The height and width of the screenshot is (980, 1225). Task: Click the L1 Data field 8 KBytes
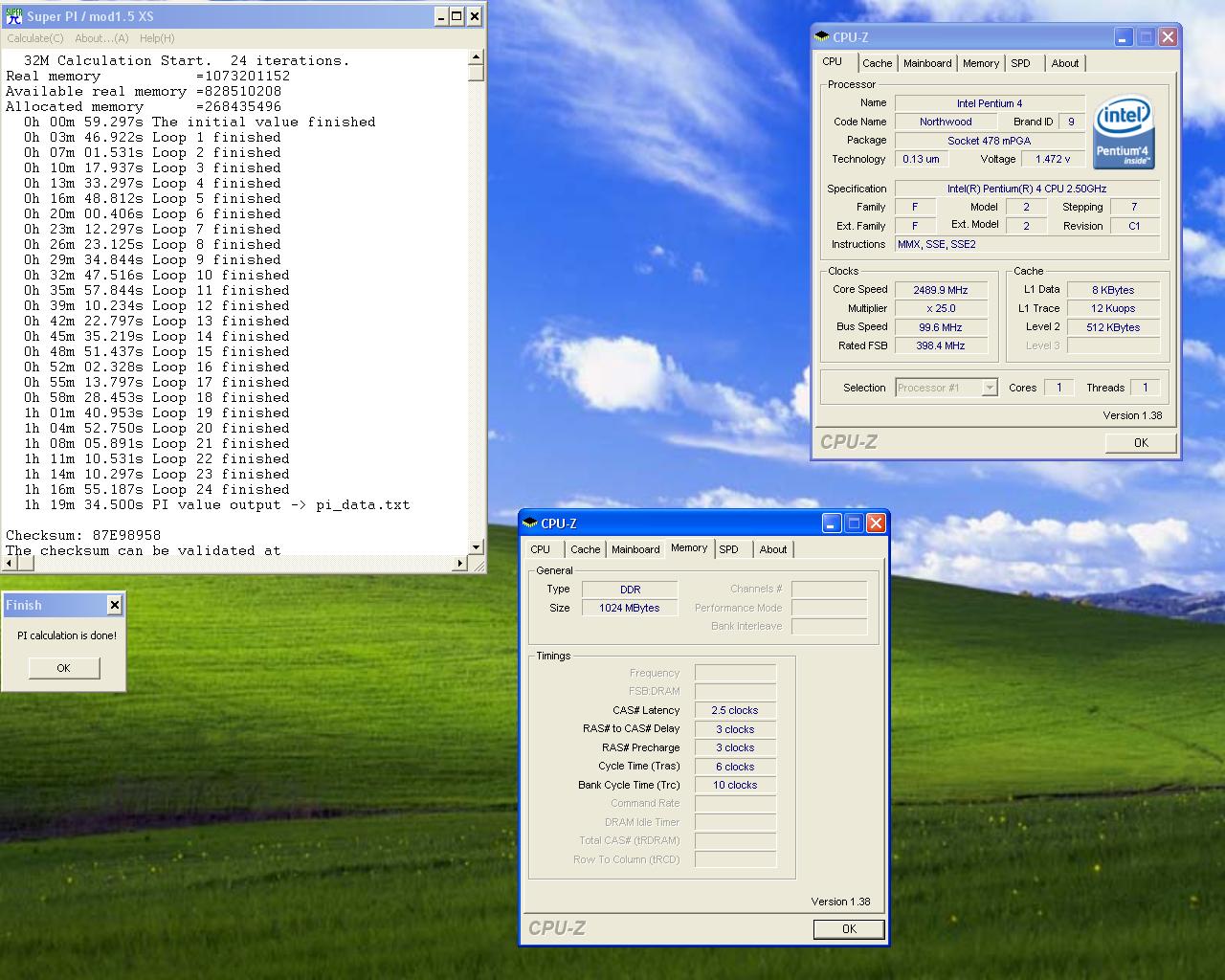coord(1113,290)
